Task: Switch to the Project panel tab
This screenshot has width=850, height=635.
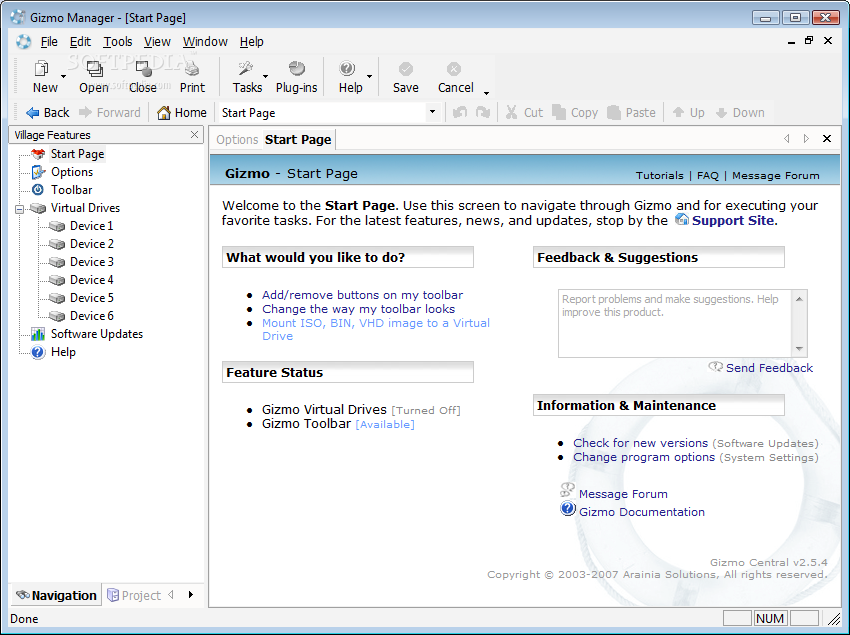Action: point(134,595)
